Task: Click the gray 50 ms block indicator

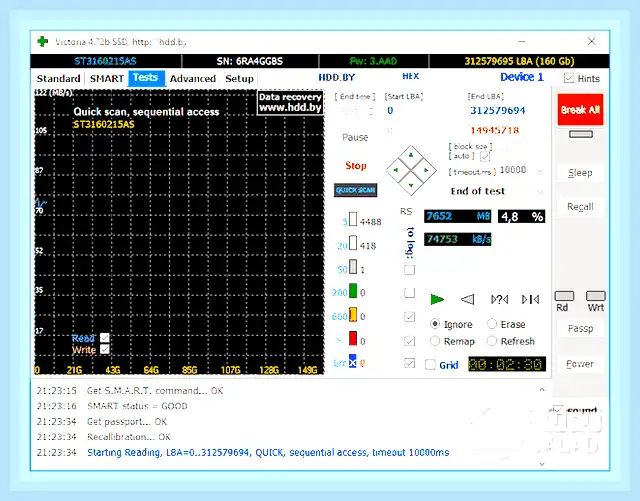Action: [353, 267]
